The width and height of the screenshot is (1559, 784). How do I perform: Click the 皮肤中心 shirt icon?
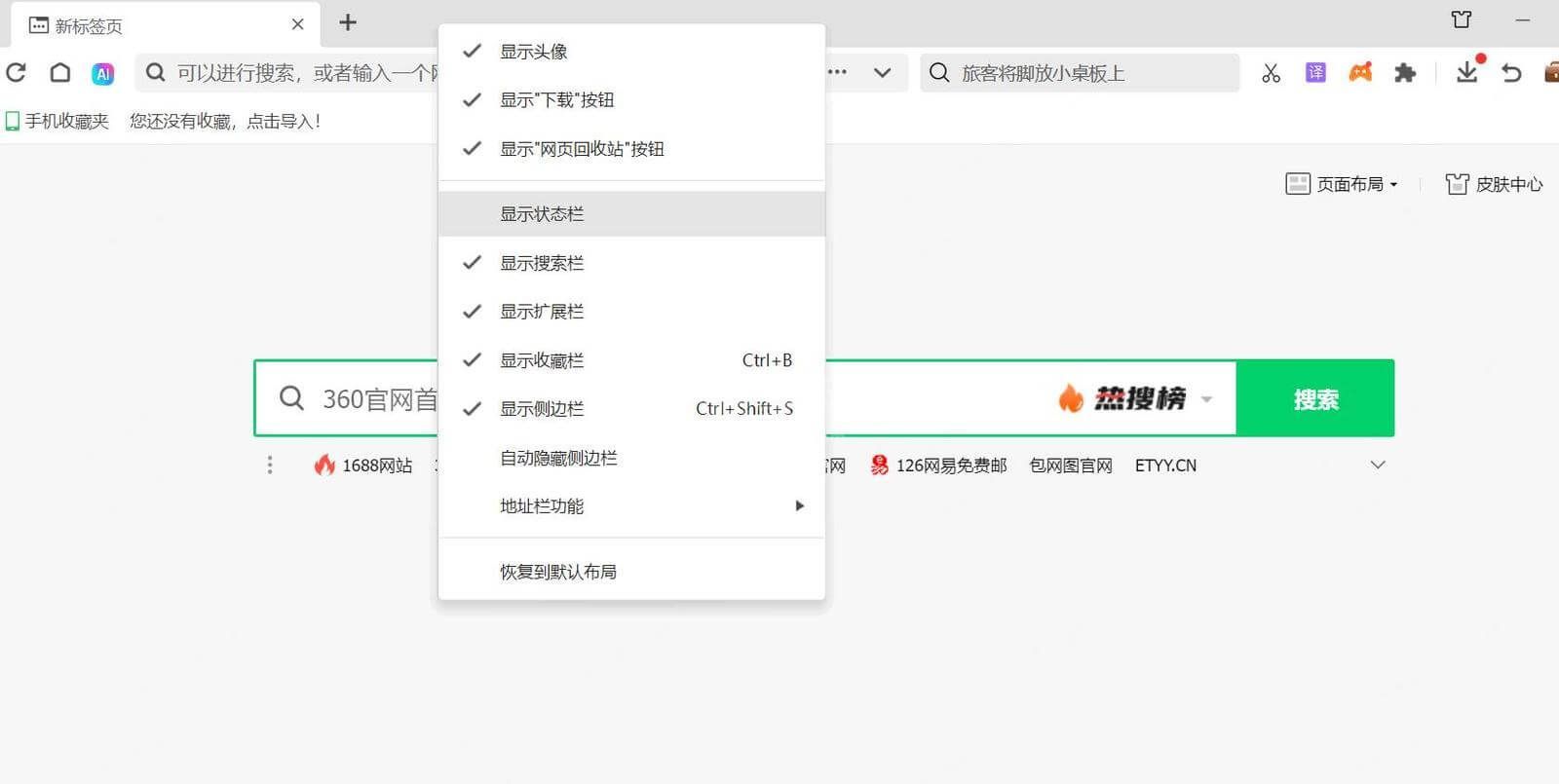tap(1457, 184)
